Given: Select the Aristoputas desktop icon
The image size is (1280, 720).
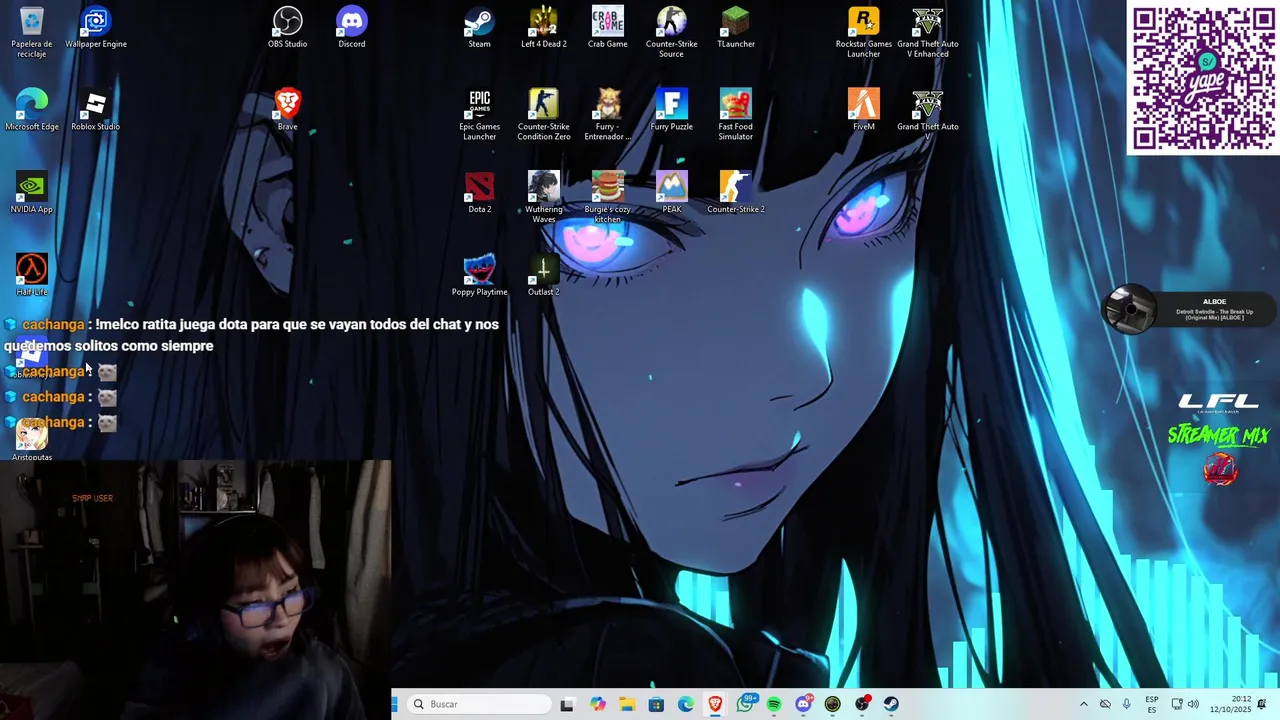Looking at the screenshot, I should tap(32, 440).
